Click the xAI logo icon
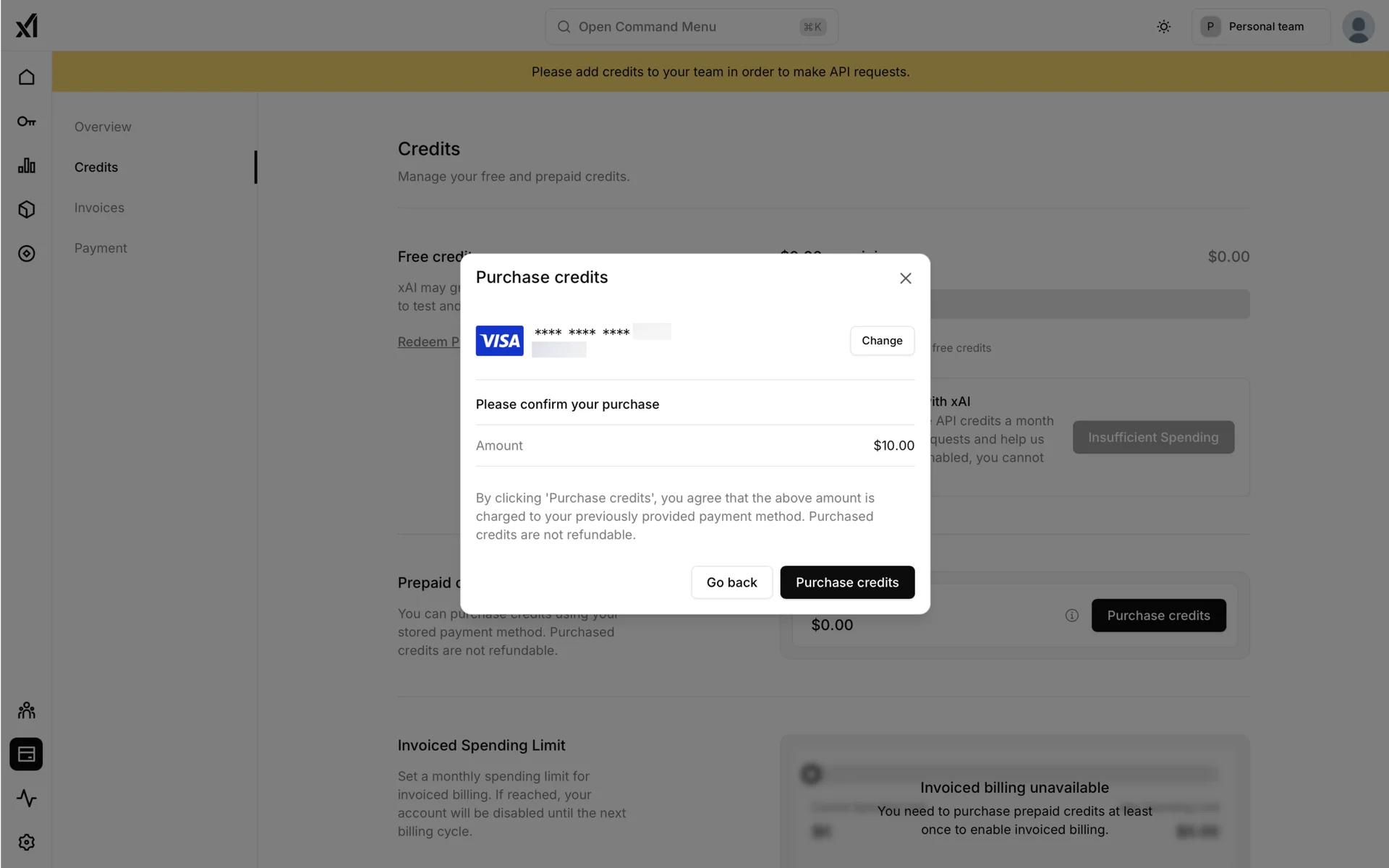Image resolution: width=1389 pixels, height=868 pixels. [x=27, y=26]
